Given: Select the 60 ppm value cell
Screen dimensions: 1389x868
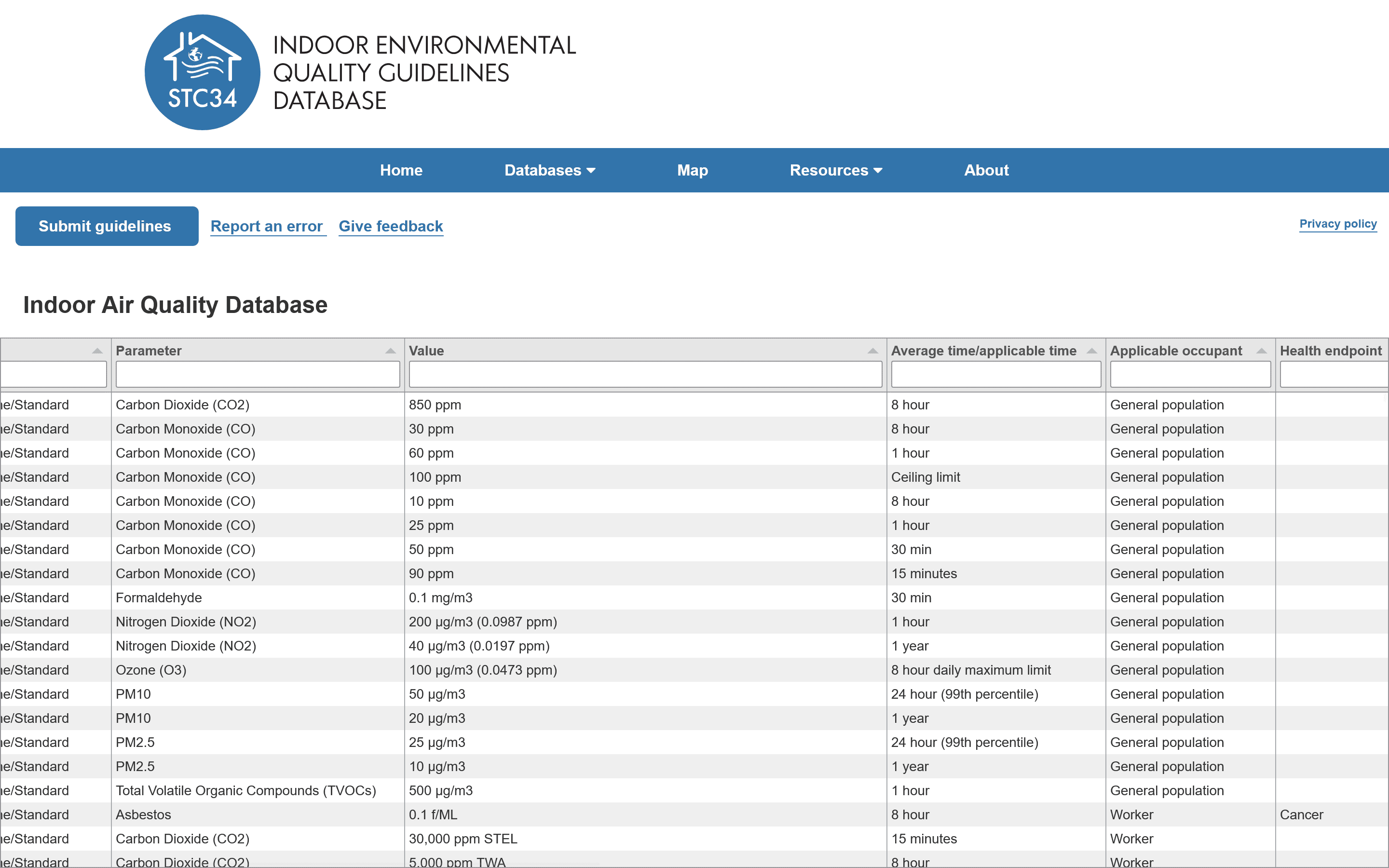Looking at the screenshot, I should [x=645, y=453].
